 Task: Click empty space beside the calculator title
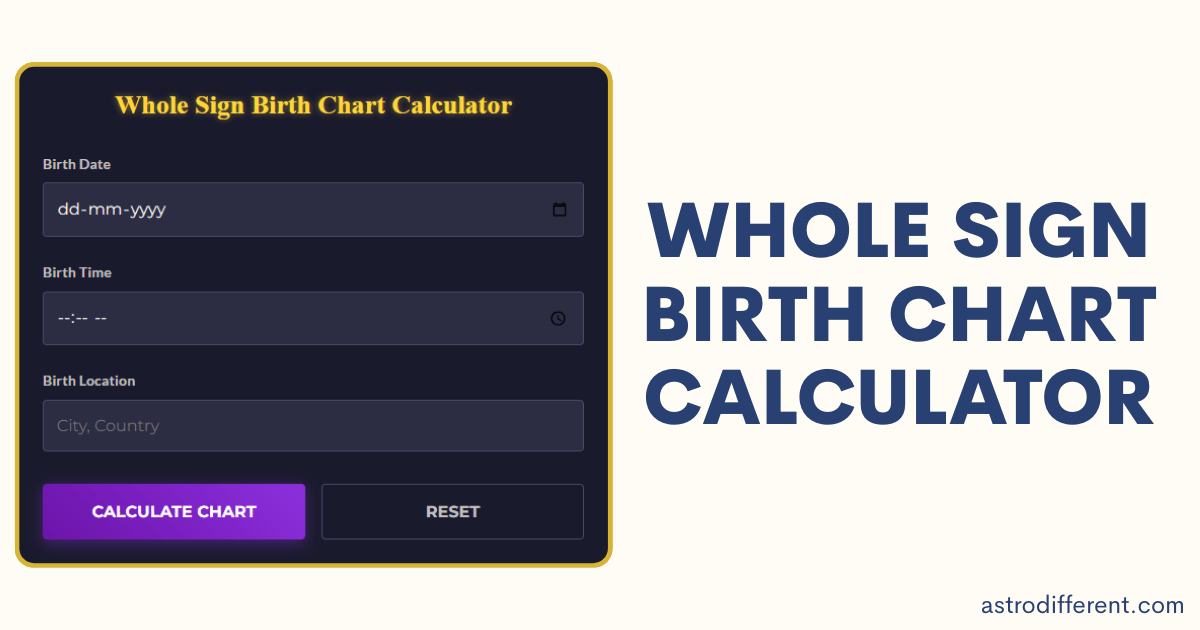[560, 105]
